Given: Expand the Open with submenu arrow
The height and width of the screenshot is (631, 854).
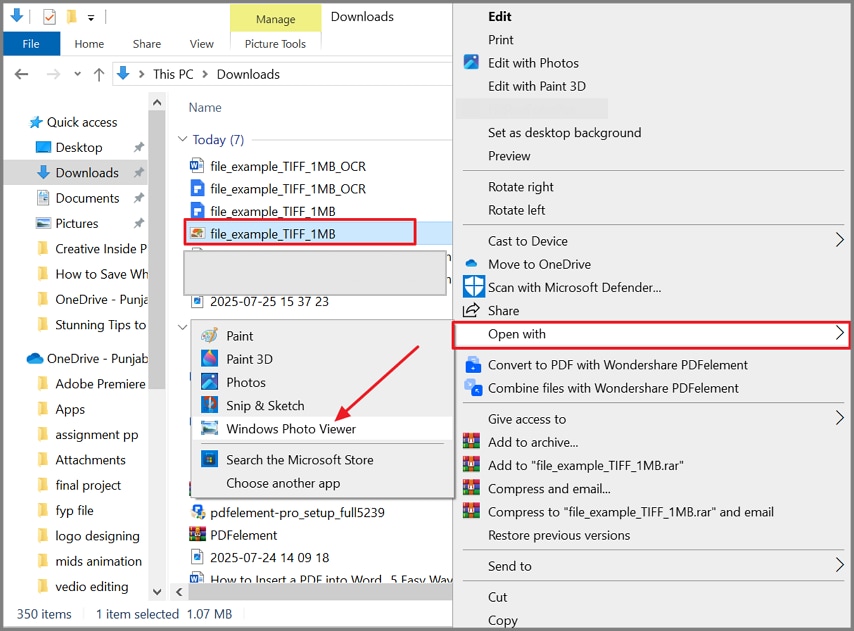Looking at the screenshot, I should pos(839,333).
